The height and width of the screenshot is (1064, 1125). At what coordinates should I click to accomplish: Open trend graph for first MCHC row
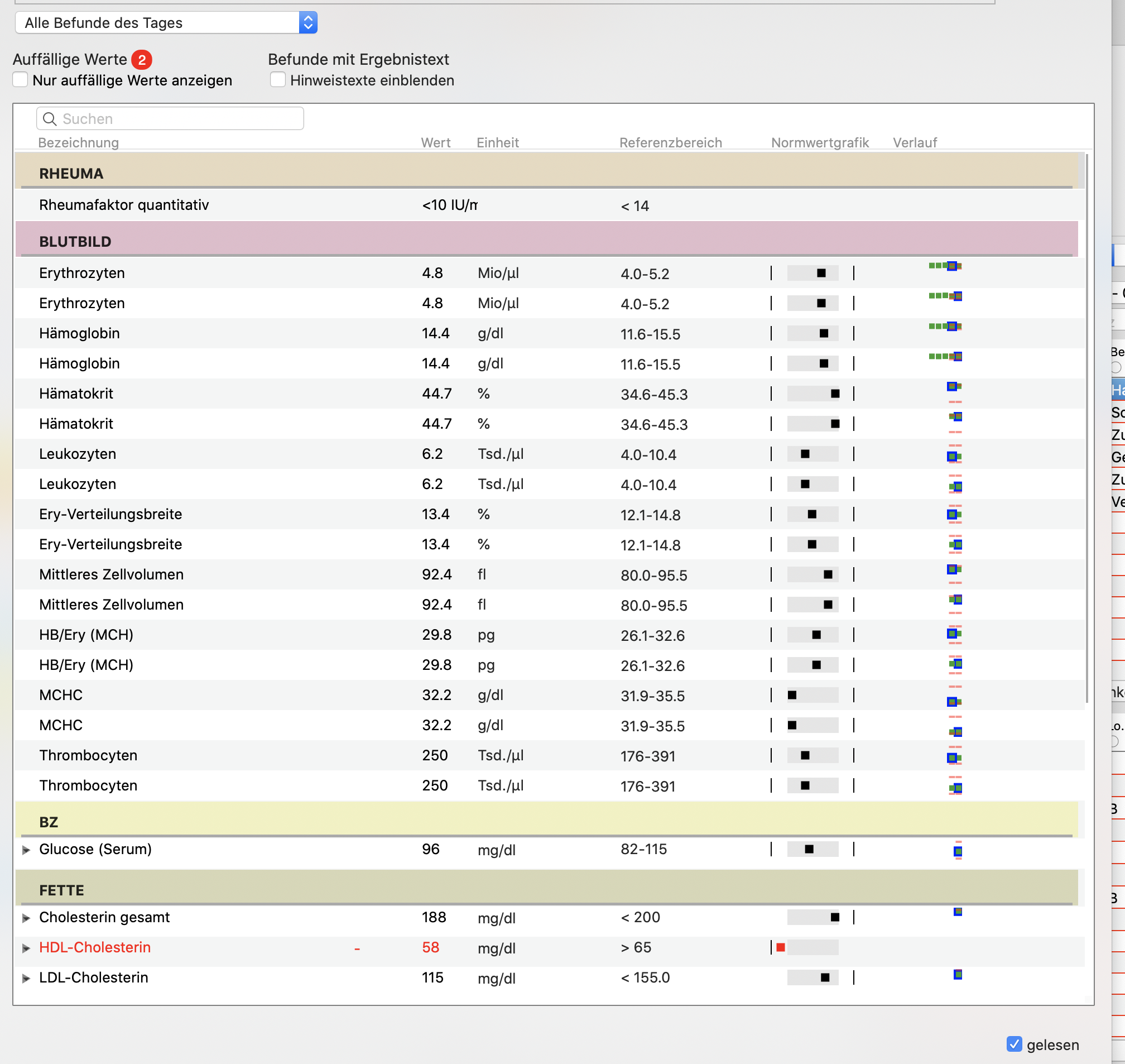[x=954, y=697]
